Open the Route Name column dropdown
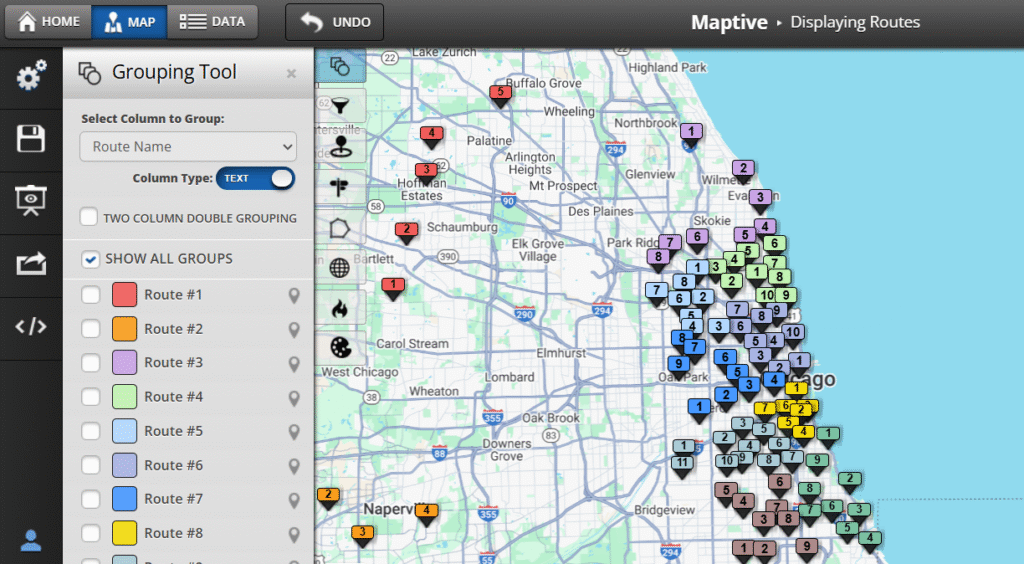This screenshot has height=564, width=1024. coord(188,147)
